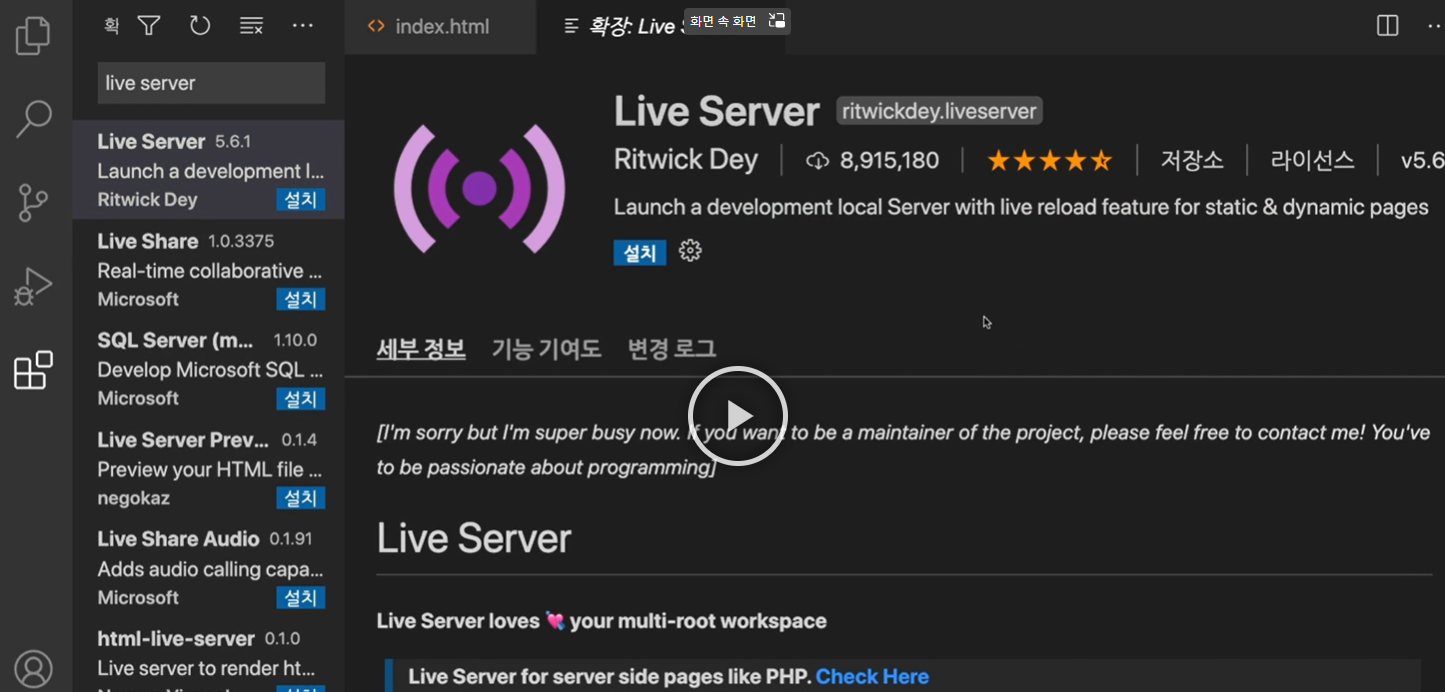Clear extension search results icon
Image resolution: width=1445 pixels, height=692 pixels.
[x=251, y=26]
